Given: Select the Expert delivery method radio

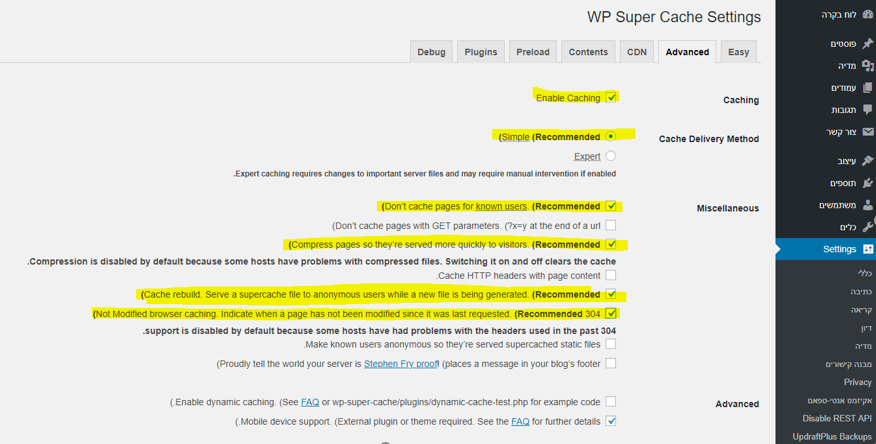Looking at the screenshot, I should (611, 156).
